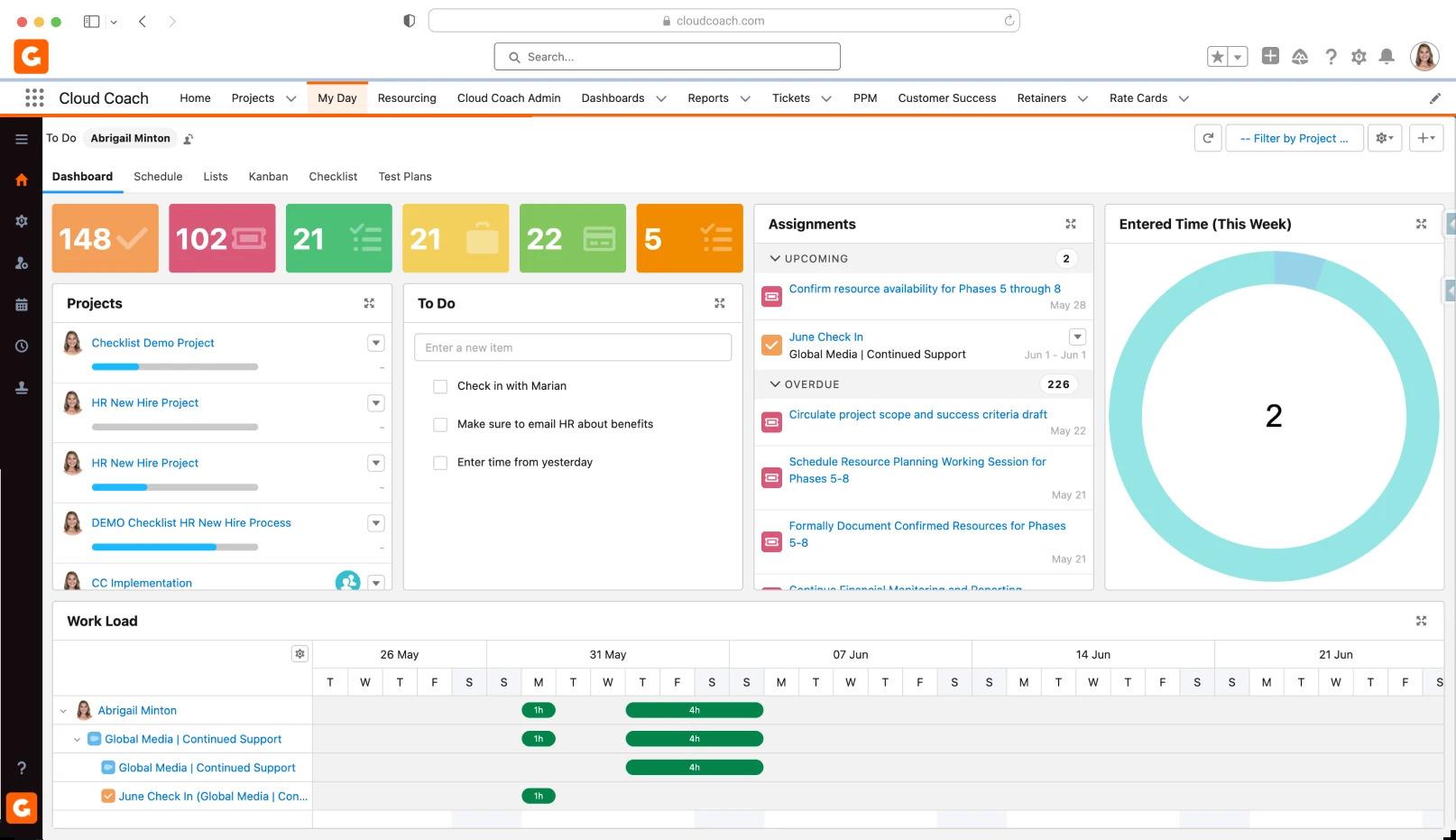Open the user profile avatar
The width and height of the screenshot is (1456, 840).
pos(1424,56)
